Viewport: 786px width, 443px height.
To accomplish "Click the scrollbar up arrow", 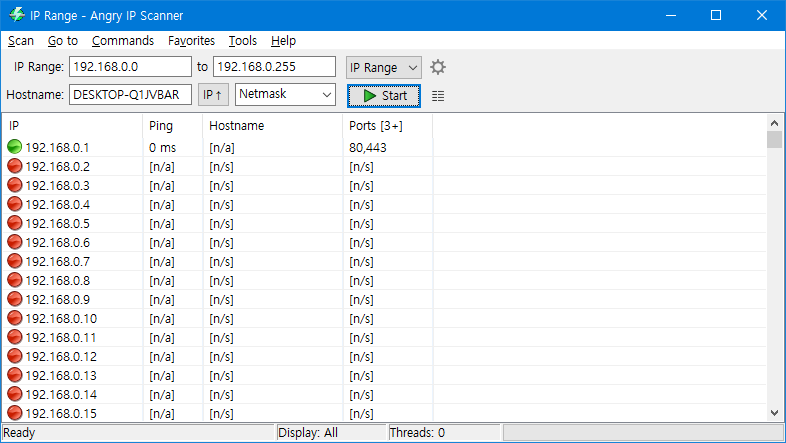I will (774, 123).
